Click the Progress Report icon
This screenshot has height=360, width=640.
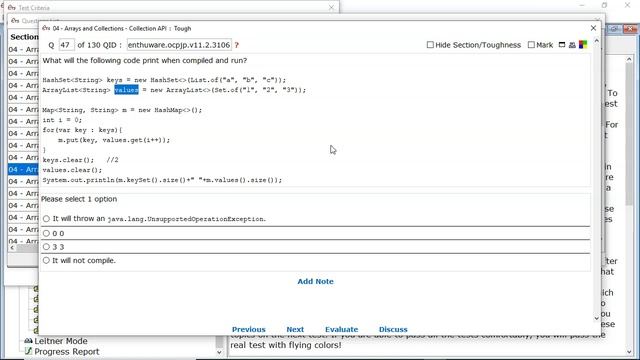pyautogui.click(x=28, y=351)
